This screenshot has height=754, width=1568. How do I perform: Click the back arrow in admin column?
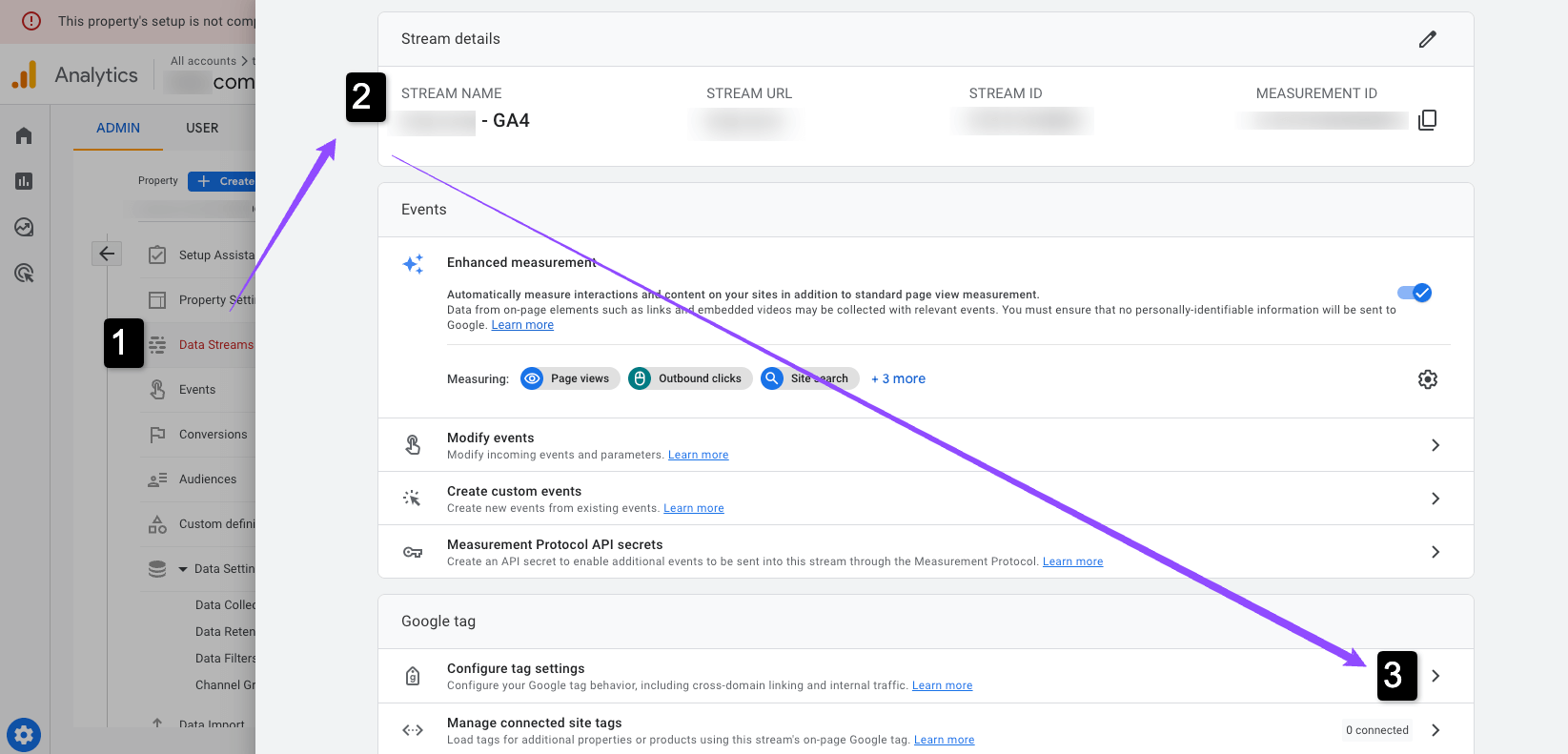click(x=107, y=254)
